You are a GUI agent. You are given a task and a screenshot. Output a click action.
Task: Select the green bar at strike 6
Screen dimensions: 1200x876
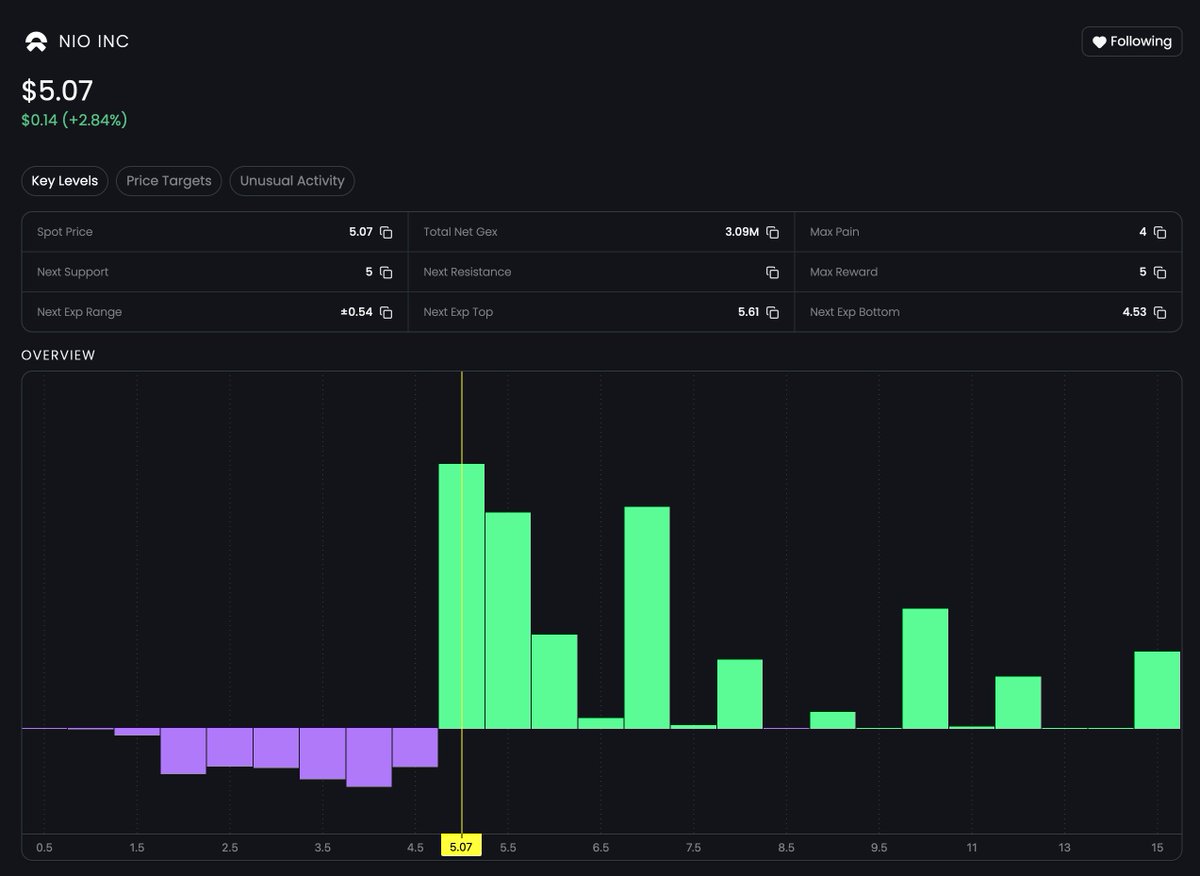[554, 681]
